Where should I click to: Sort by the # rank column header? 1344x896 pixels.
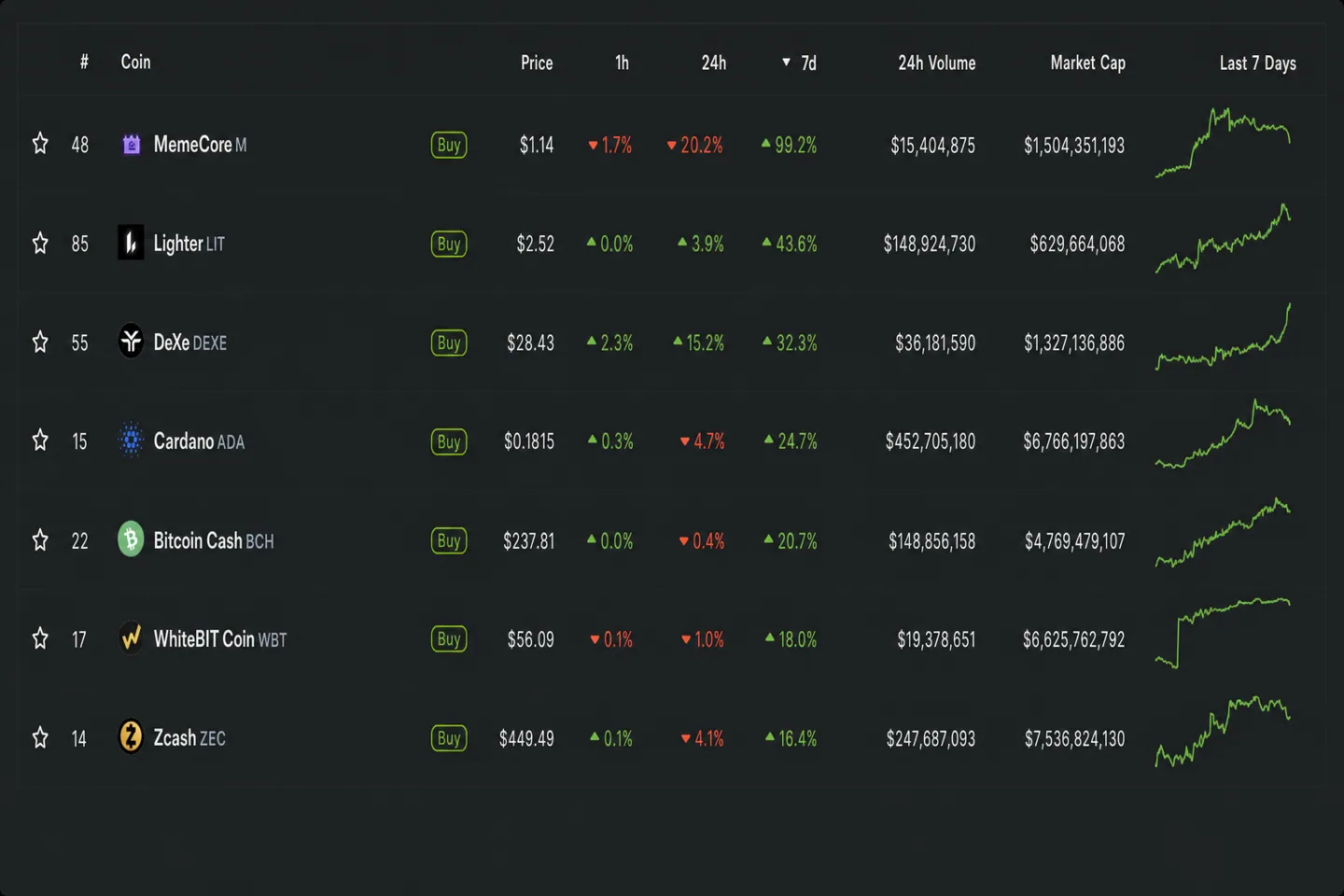pyautogui.click(x=84, y=62)
